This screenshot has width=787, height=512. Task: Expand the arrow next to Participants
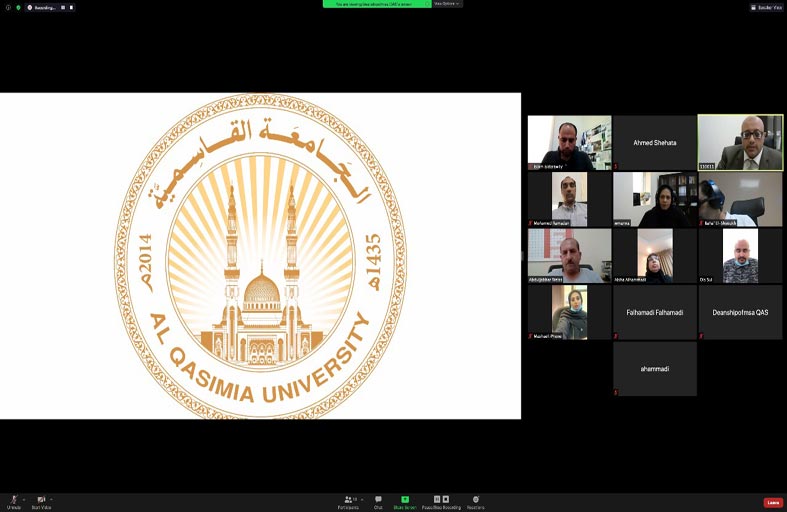point(362,499)
